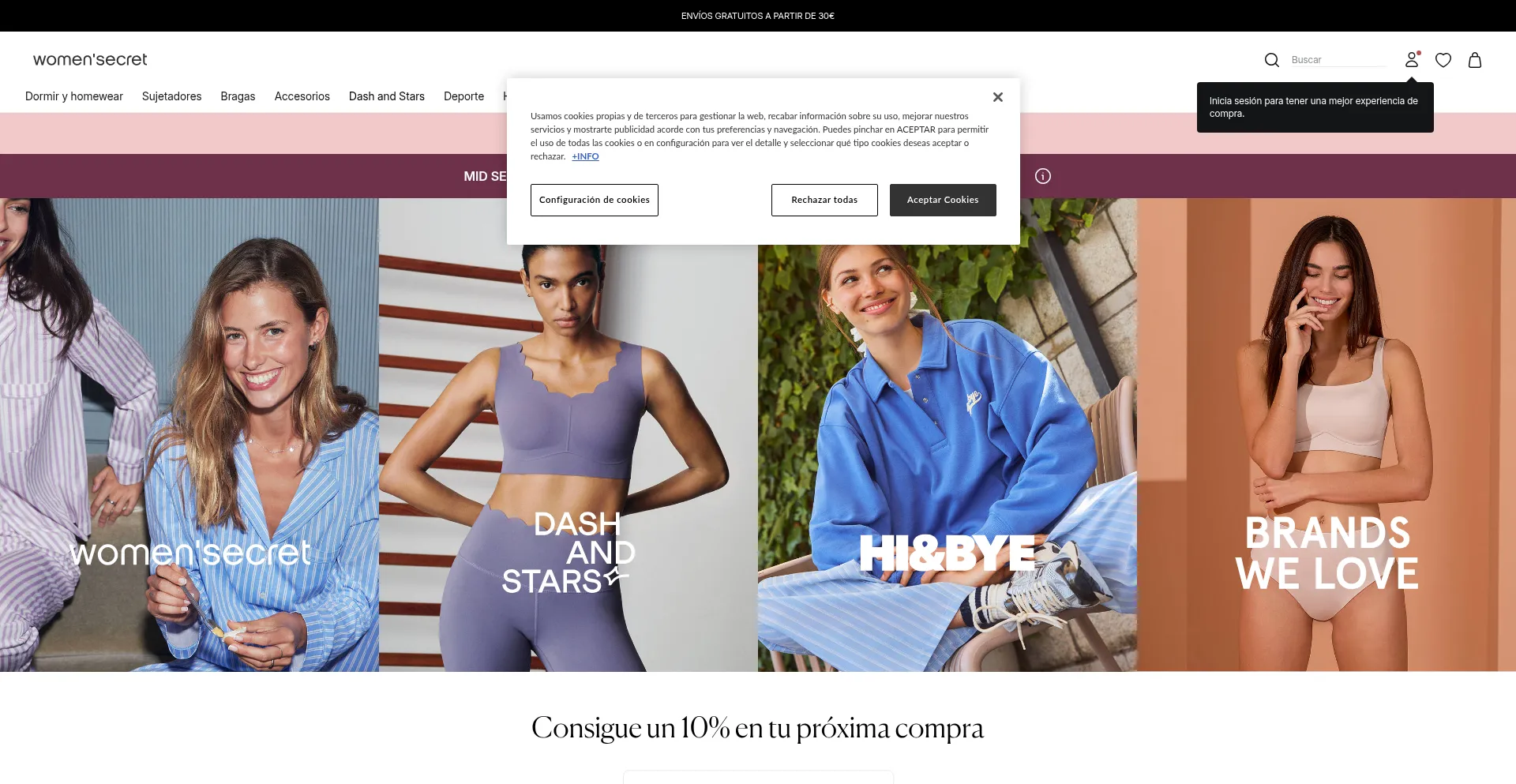Open the wishlist heart icon
The width and height of the screenshot is (1516, 784).
click(x=1443, y=60)
